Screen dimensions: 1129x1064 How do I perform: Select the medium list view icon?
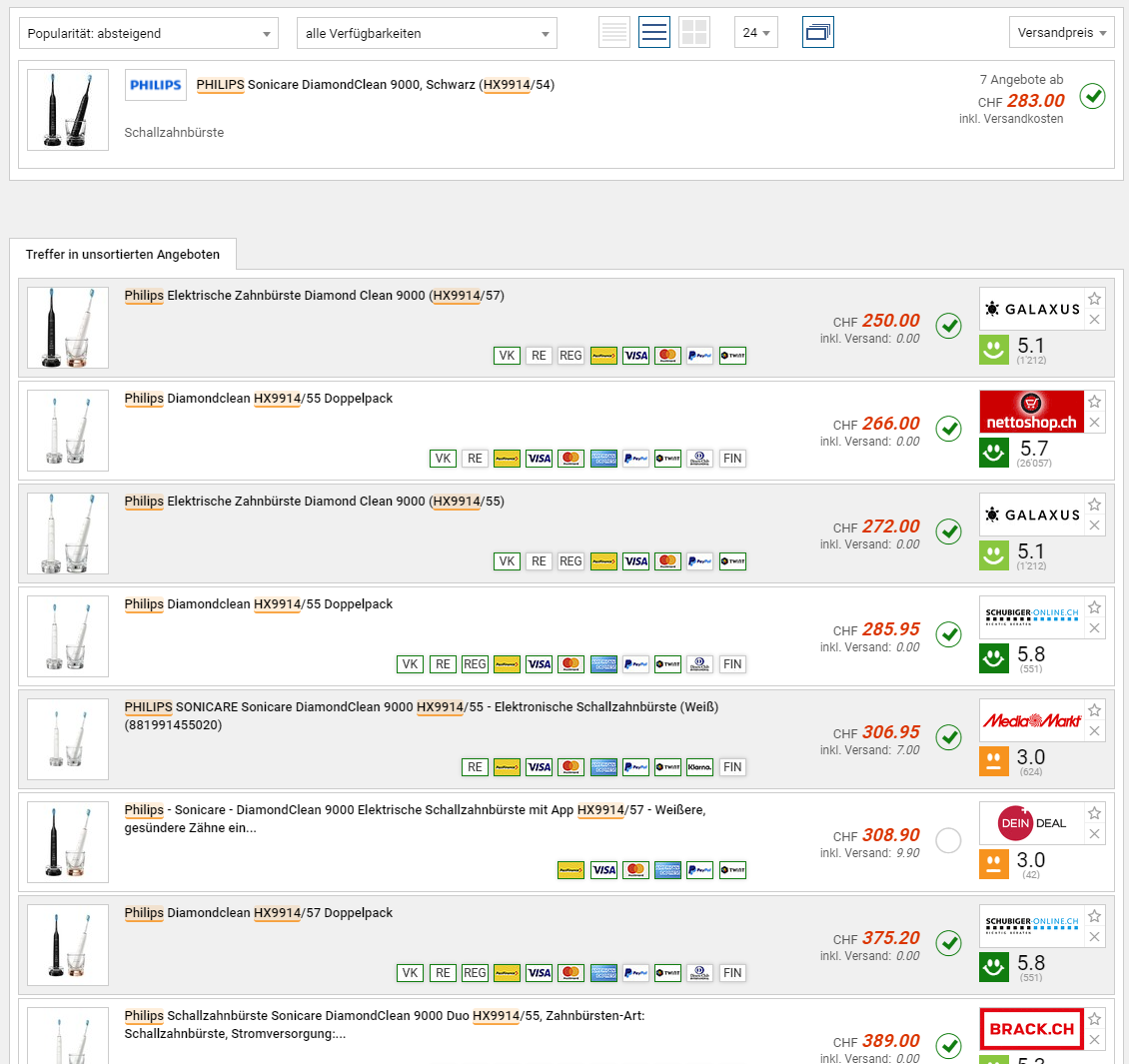pos(654,32)
